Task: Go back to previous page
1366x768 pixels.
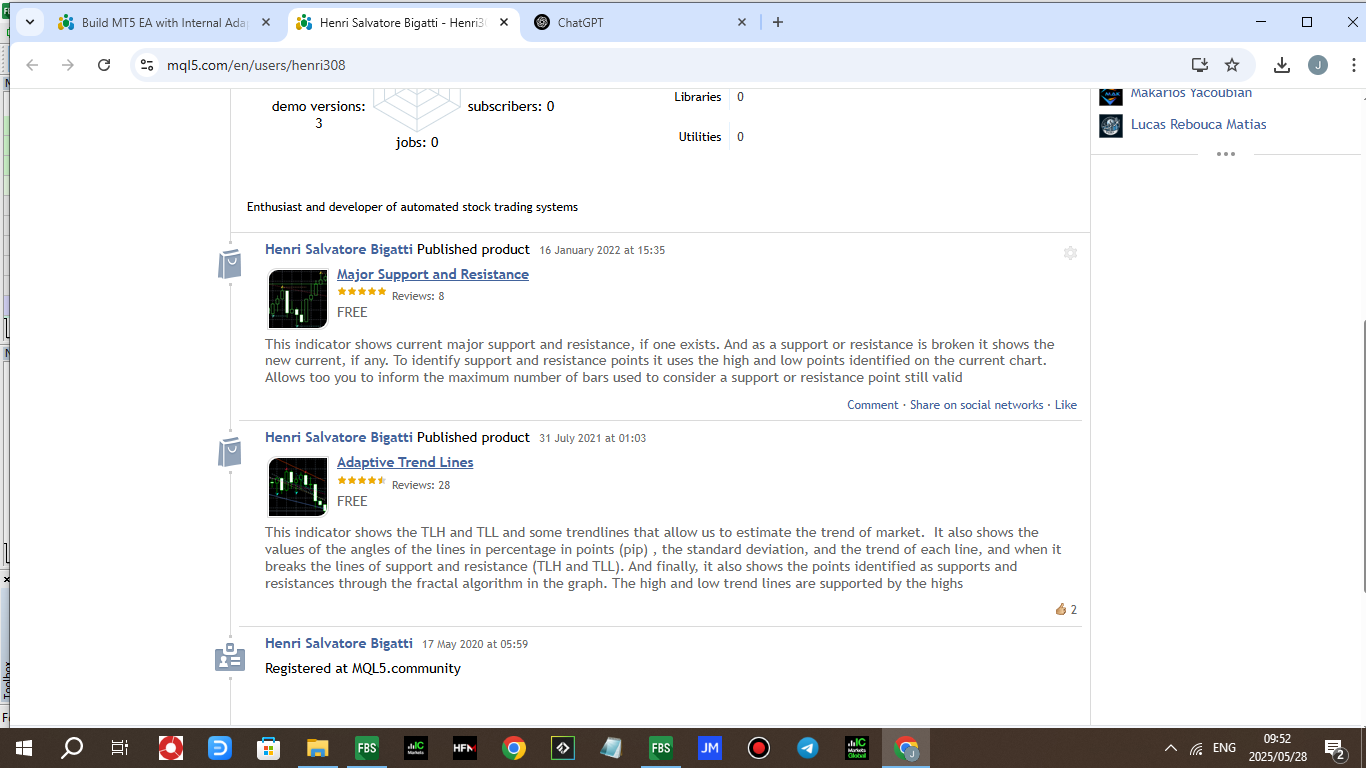Action: click(32, 65)
